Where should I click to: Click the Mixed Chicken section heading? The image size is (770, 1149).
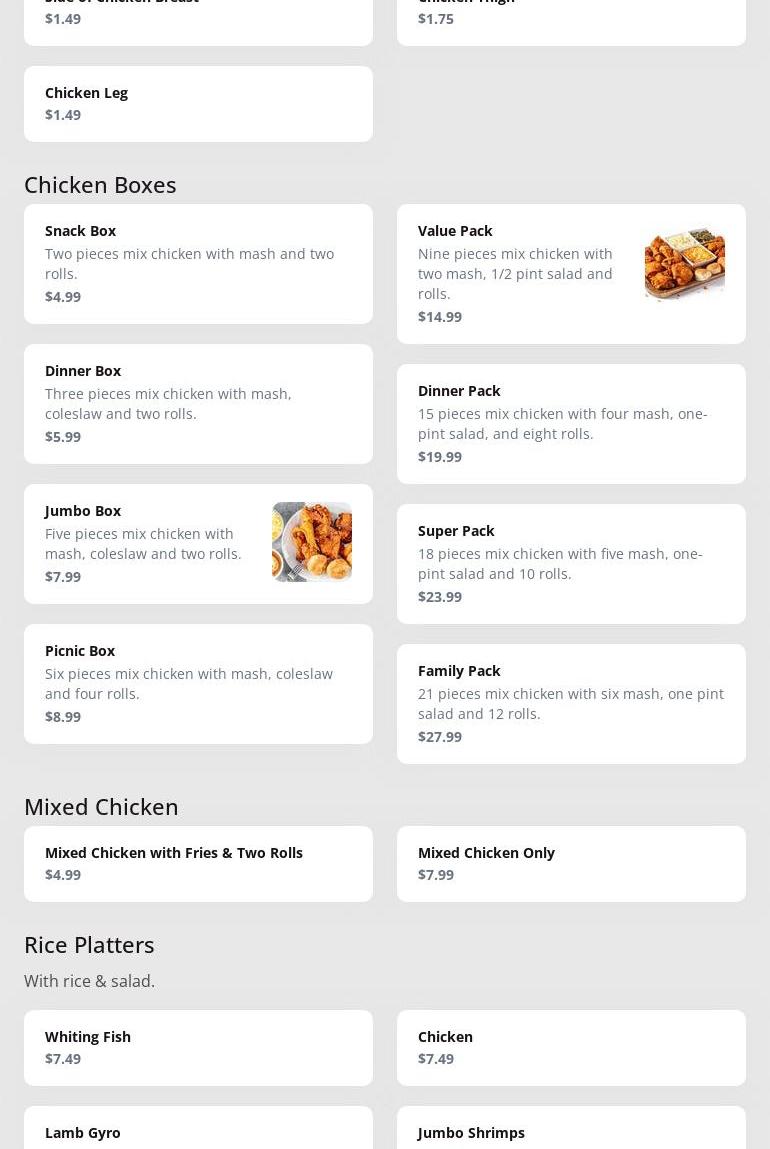pos(101,807)
